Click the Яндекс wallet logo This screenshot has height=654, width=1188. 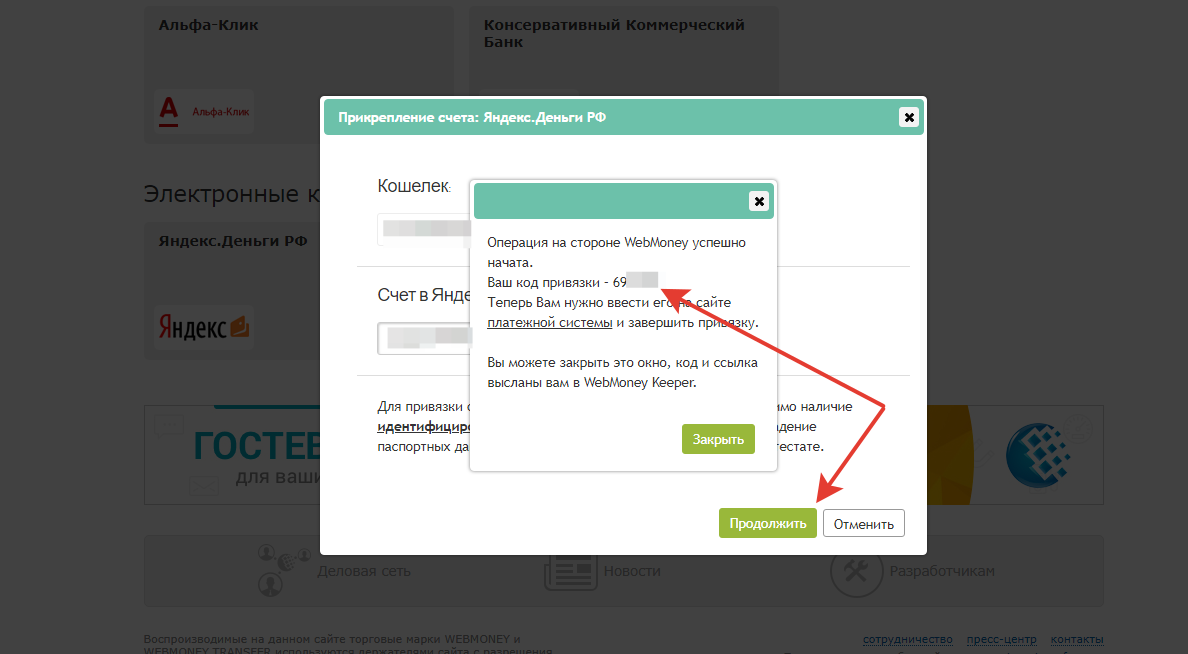(203, 327)
